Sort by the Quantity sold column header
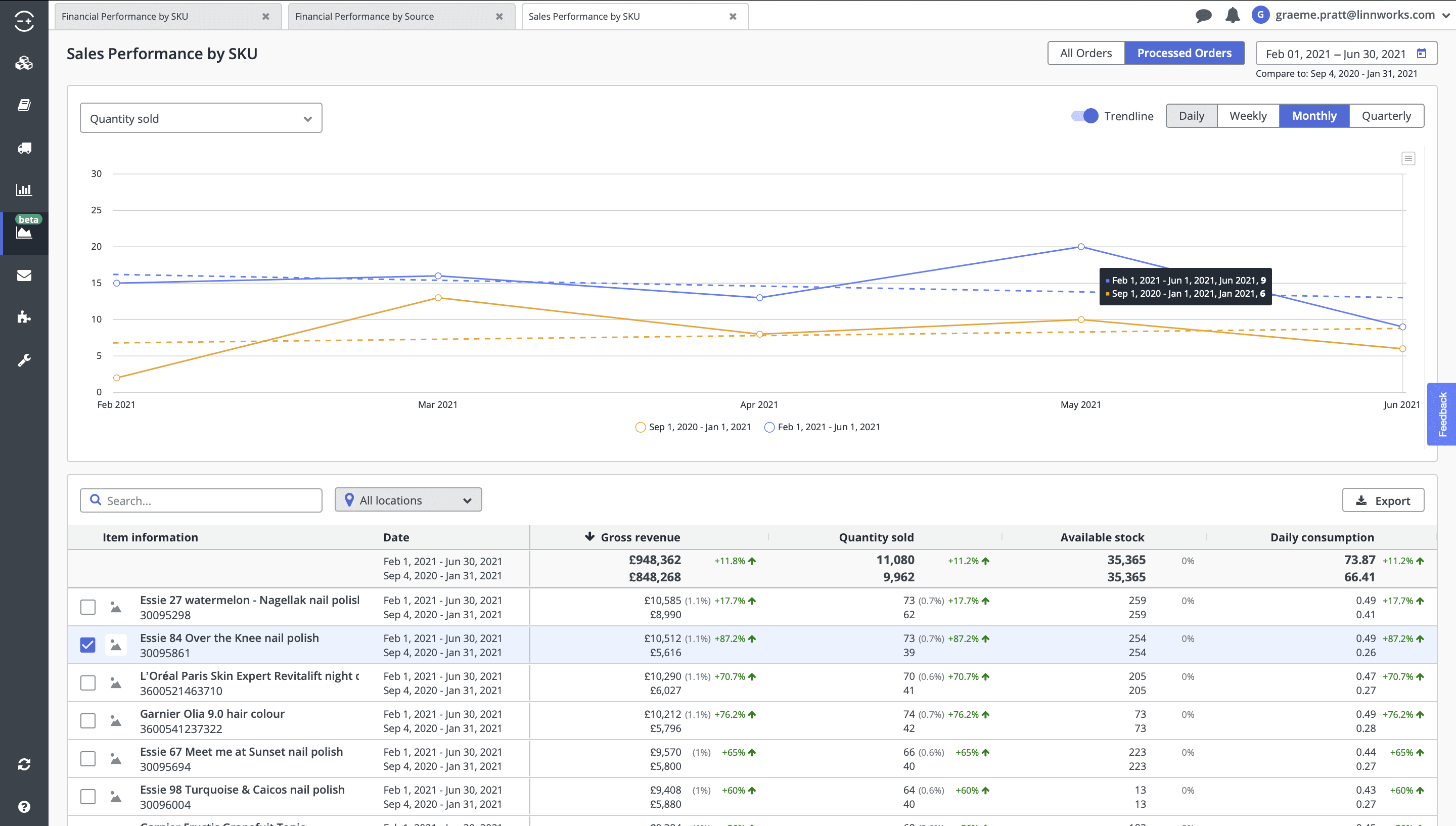This screenshot has height=826, width=1456. click(876, 537)
